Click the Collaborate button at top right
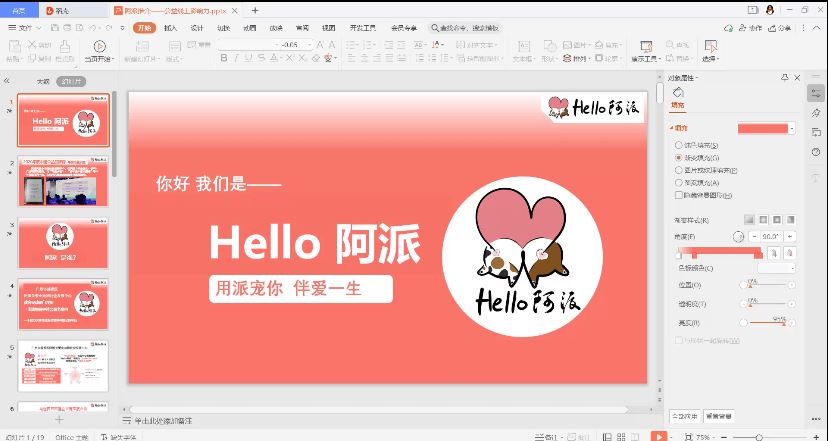 click(750, 27)
